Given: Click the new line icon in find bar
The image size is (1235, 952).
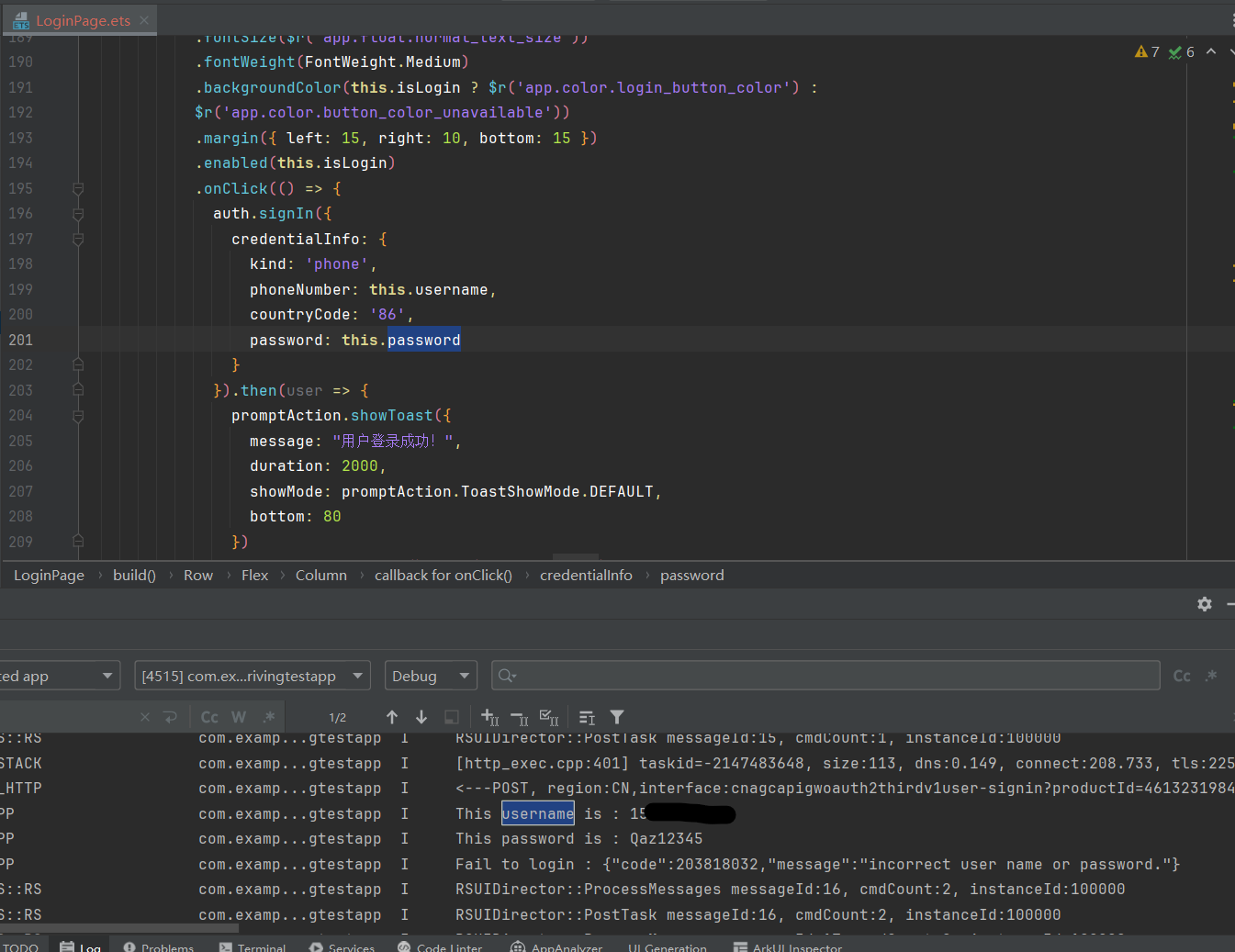Looking at the screenshot, I should point(170,717).
